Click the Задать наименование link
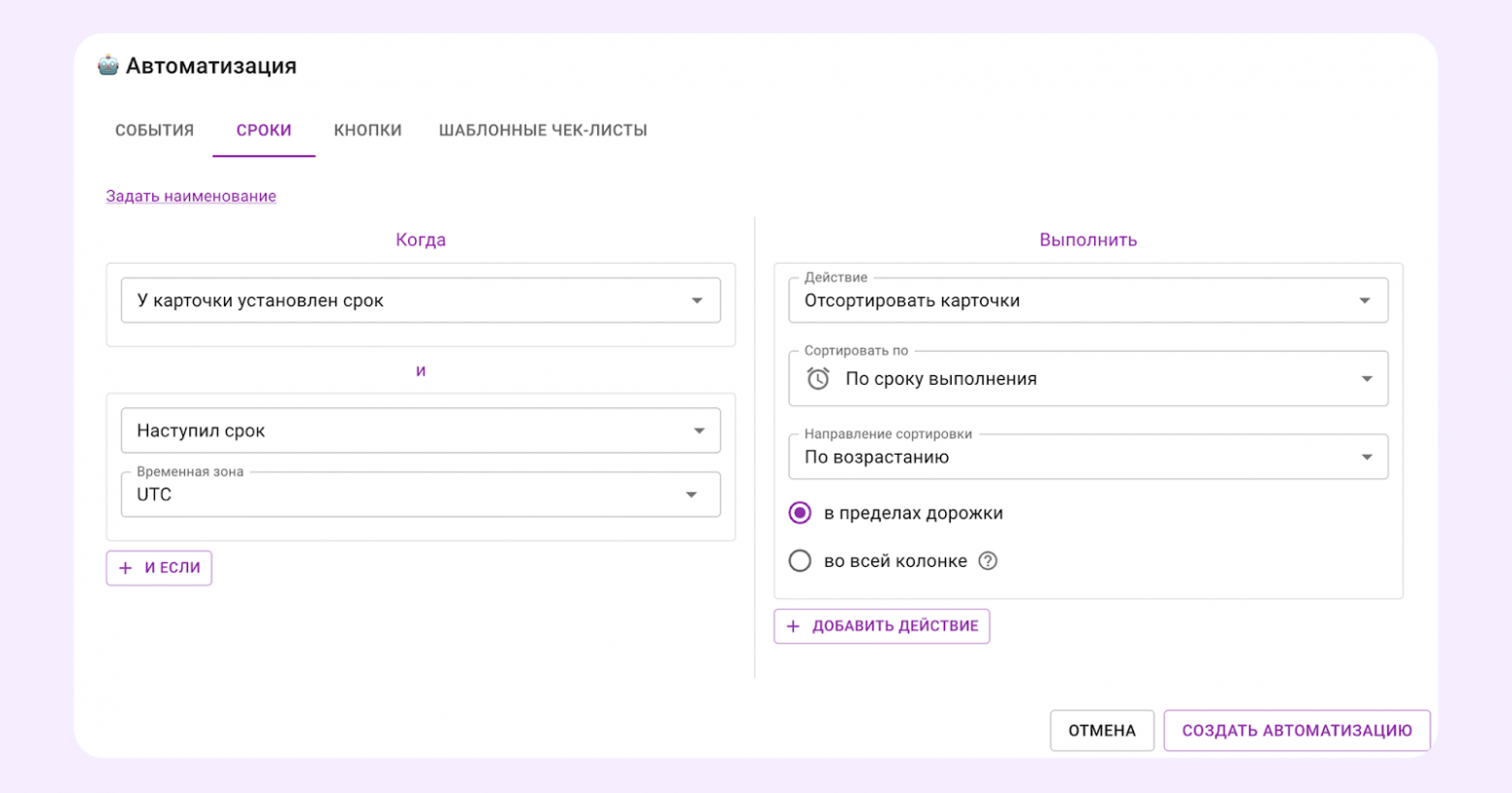This screenshot has height=793, width=1512. (x=190, y=195)
